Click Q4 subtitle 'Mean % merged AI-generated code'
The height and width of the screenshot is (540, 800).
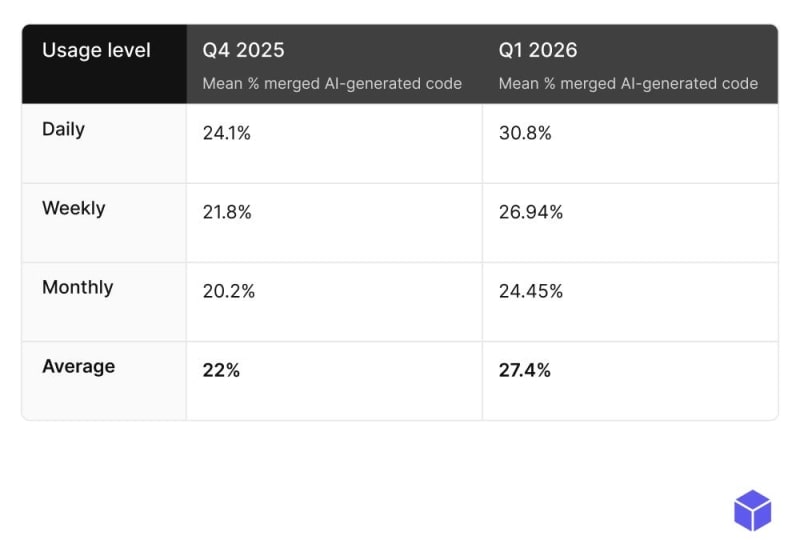point(332,84)
